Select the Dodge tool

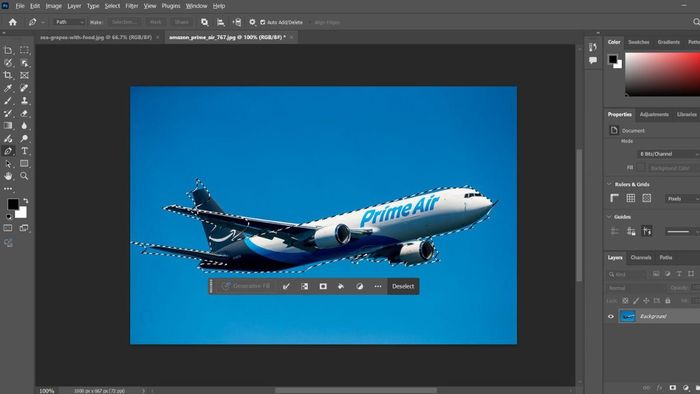tap(24, 138)
